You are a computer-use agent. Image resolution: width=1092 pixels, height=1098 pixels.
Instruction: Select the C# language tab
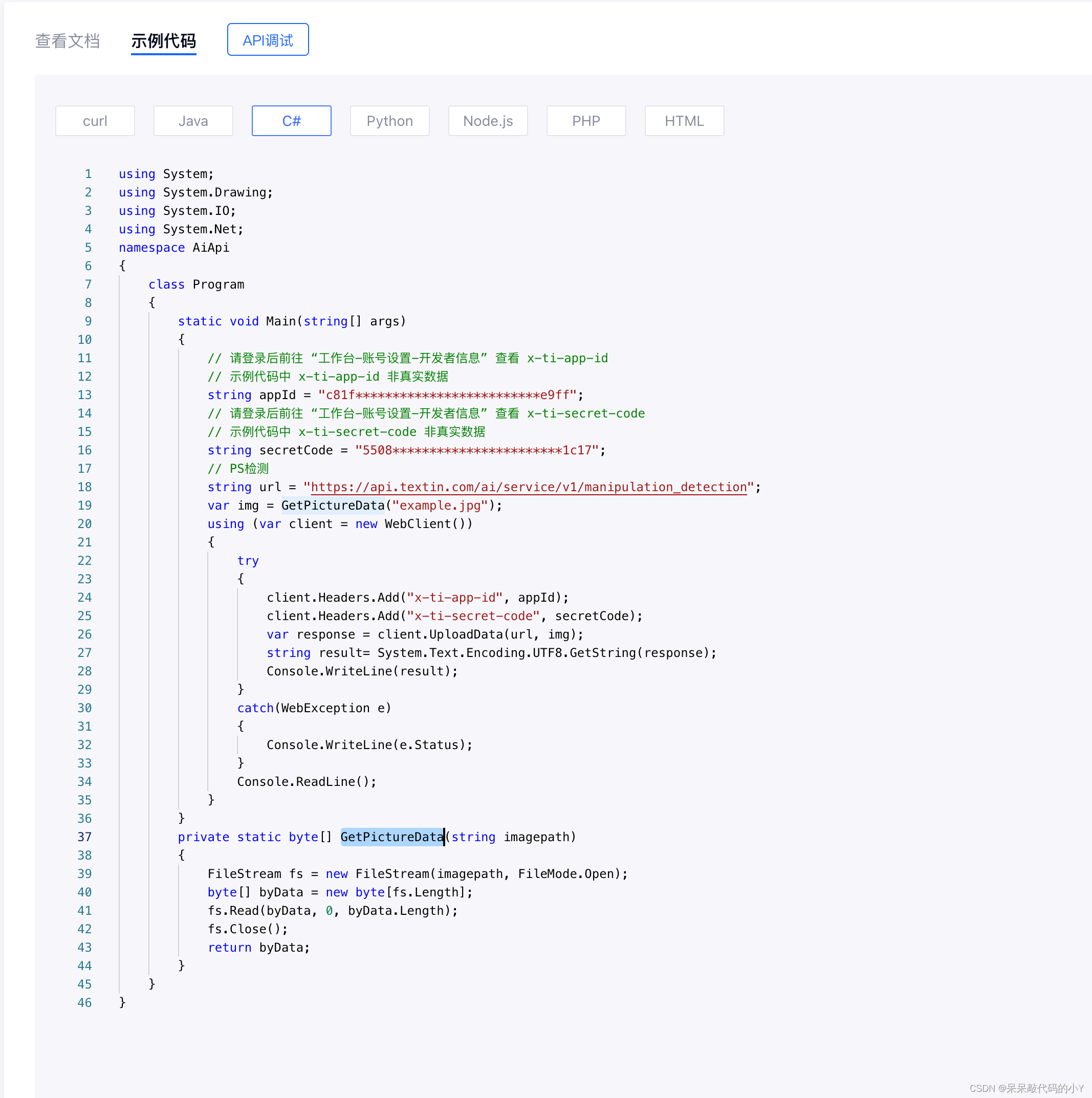coord(292,121)
